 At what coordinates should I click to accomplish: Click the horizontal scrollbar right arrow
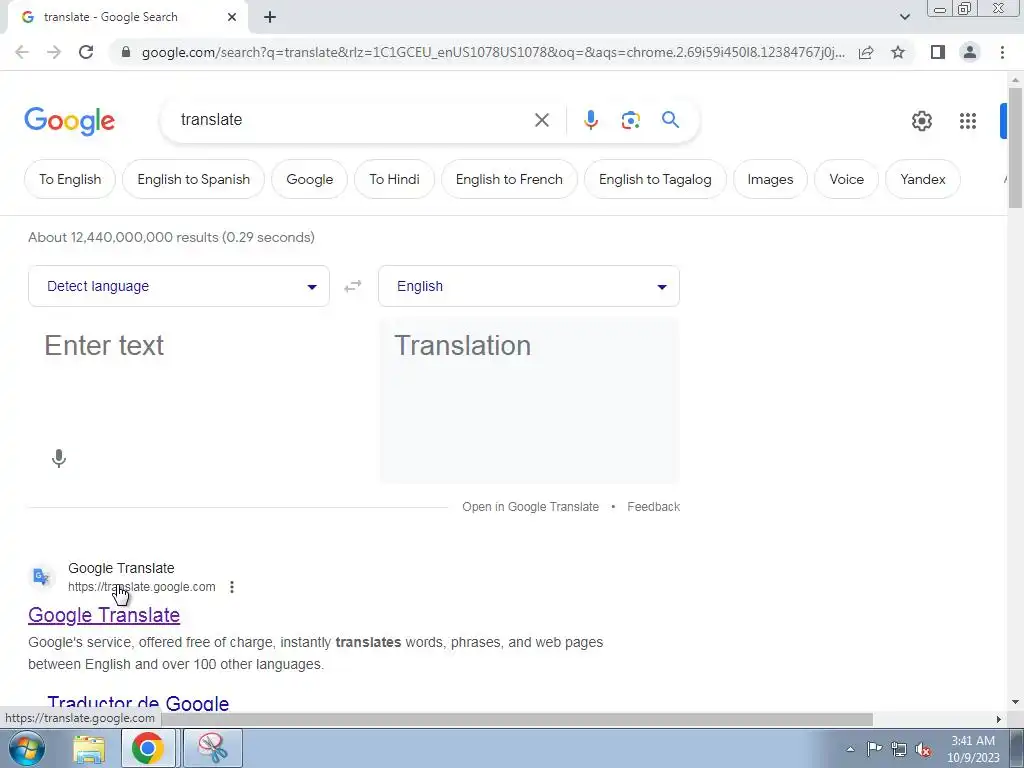tap(999, 719)
